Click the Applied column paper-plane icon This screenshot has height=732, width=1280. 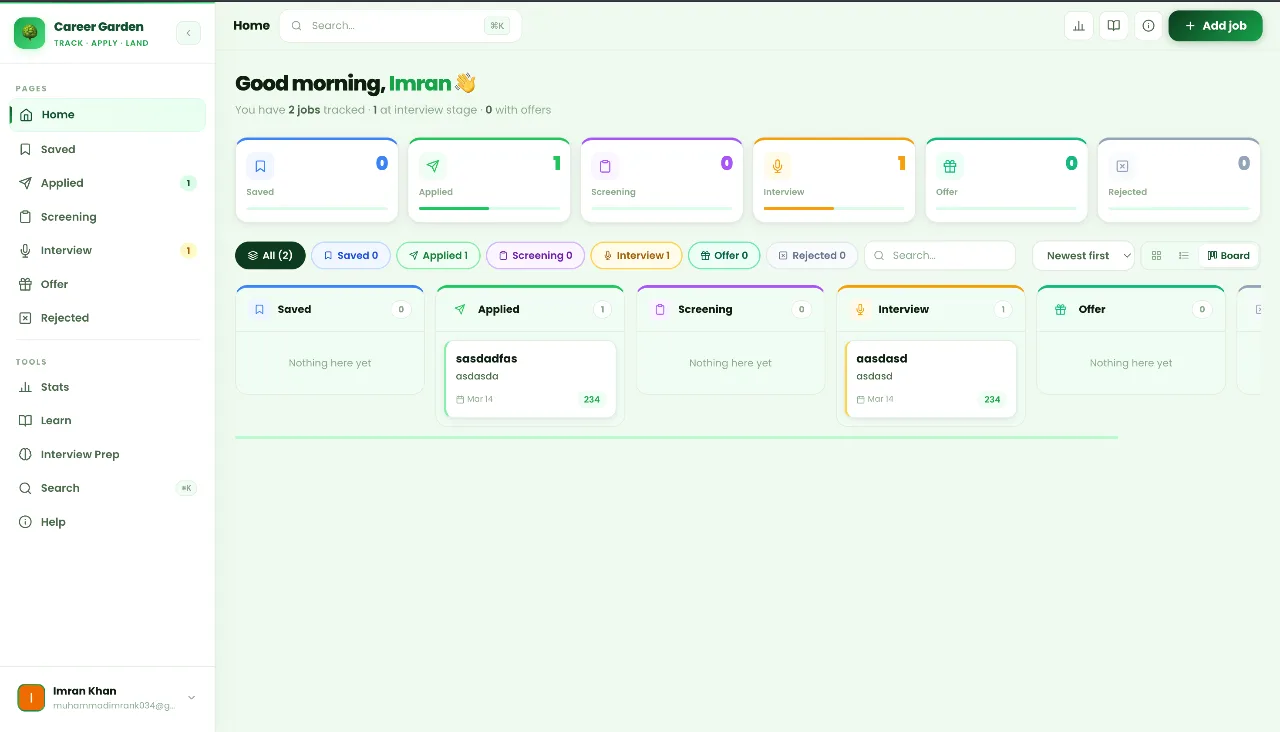460,310
